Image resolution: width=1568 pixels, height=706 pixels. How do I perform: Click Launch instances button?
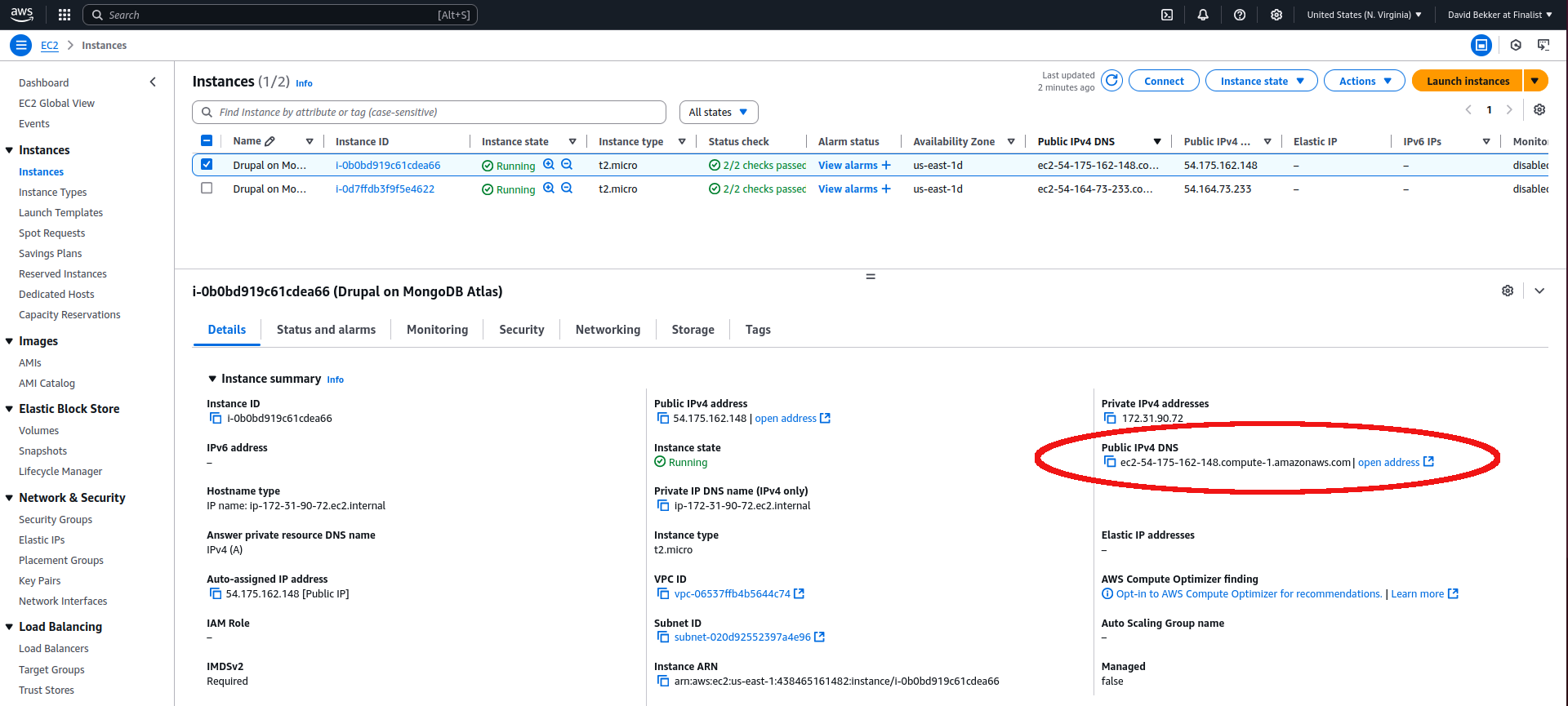click(1468, 81)
